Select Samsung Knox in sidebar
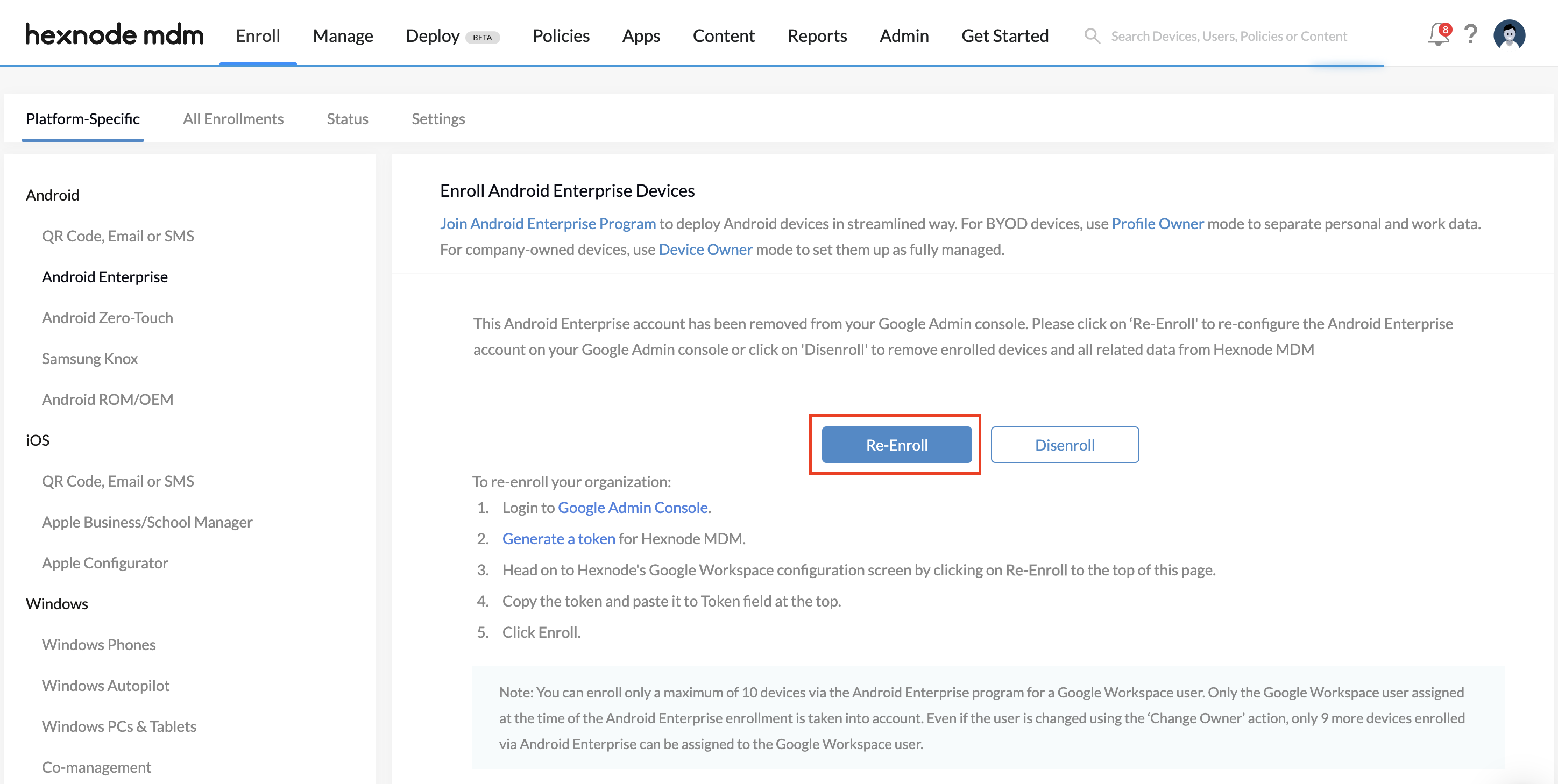This screenshot has width=1558, height=784. [89, 359]
